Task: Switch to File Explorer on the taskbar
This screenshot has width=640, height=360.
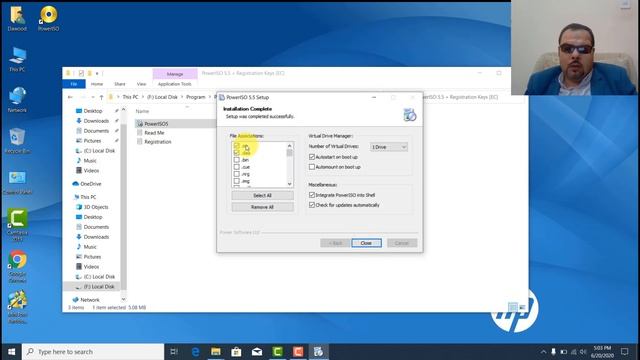Action: tap(216, 351)
